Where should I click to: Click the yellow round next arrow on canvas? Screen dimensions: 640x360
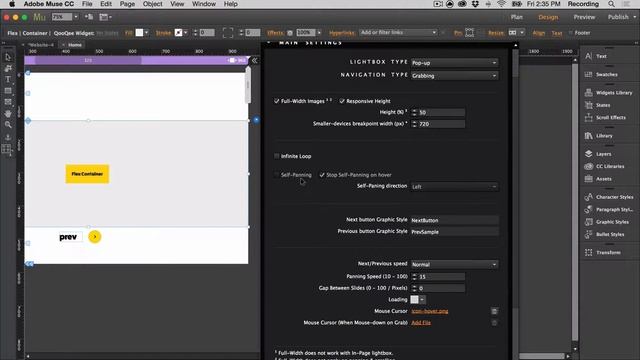tap(95, 237)
